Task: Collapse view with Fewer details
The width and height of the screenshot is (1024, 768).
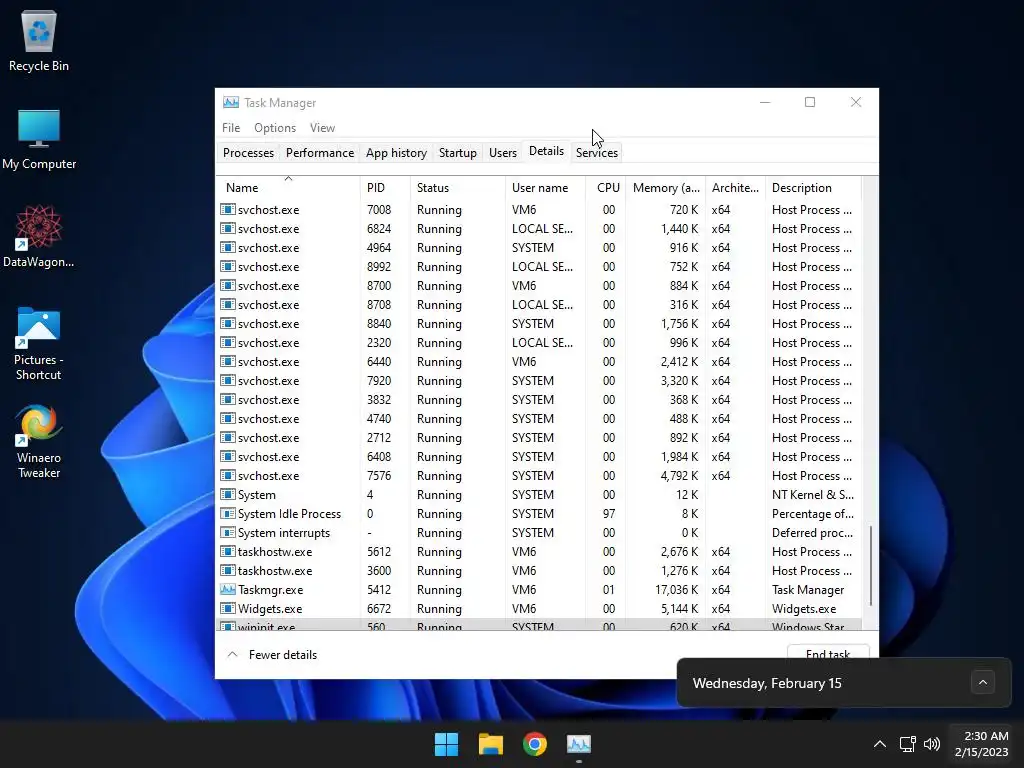Action: [x=272, y=655]
